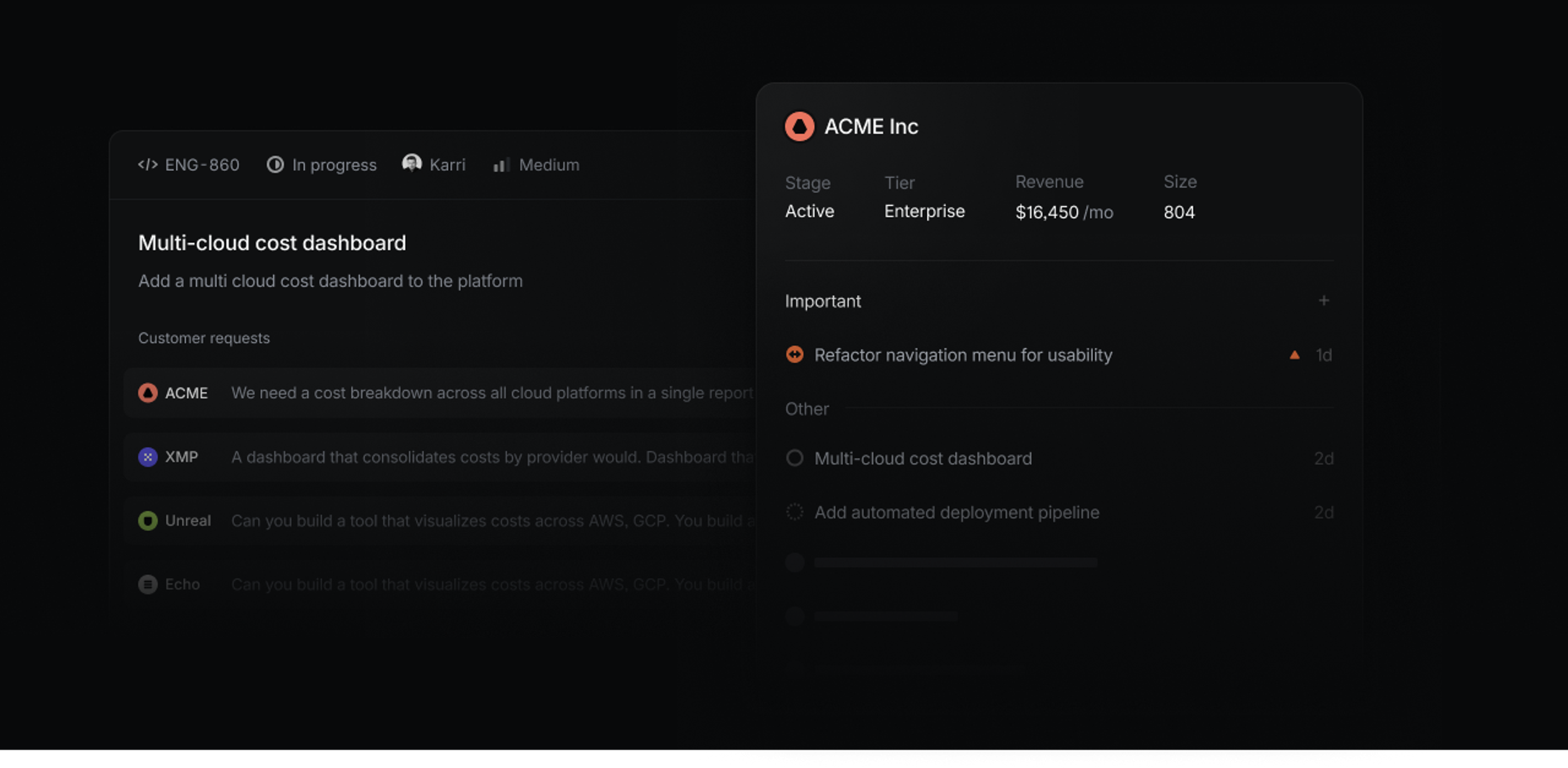Click the In progress status icon
1568x768 pixels.
[x=275, y=164]
